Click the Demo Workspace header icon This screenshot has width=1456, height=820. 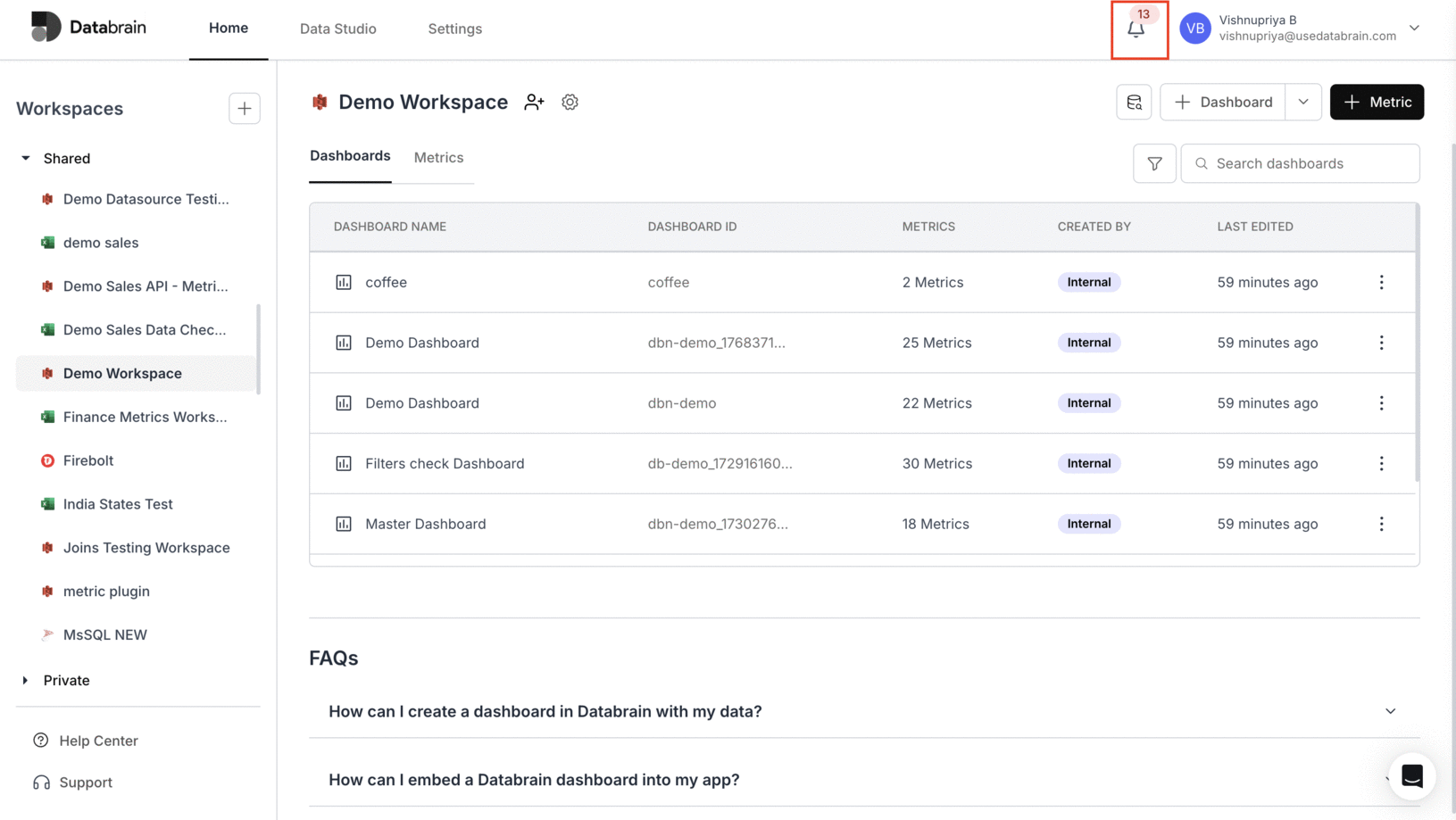(x=320, y=103)
